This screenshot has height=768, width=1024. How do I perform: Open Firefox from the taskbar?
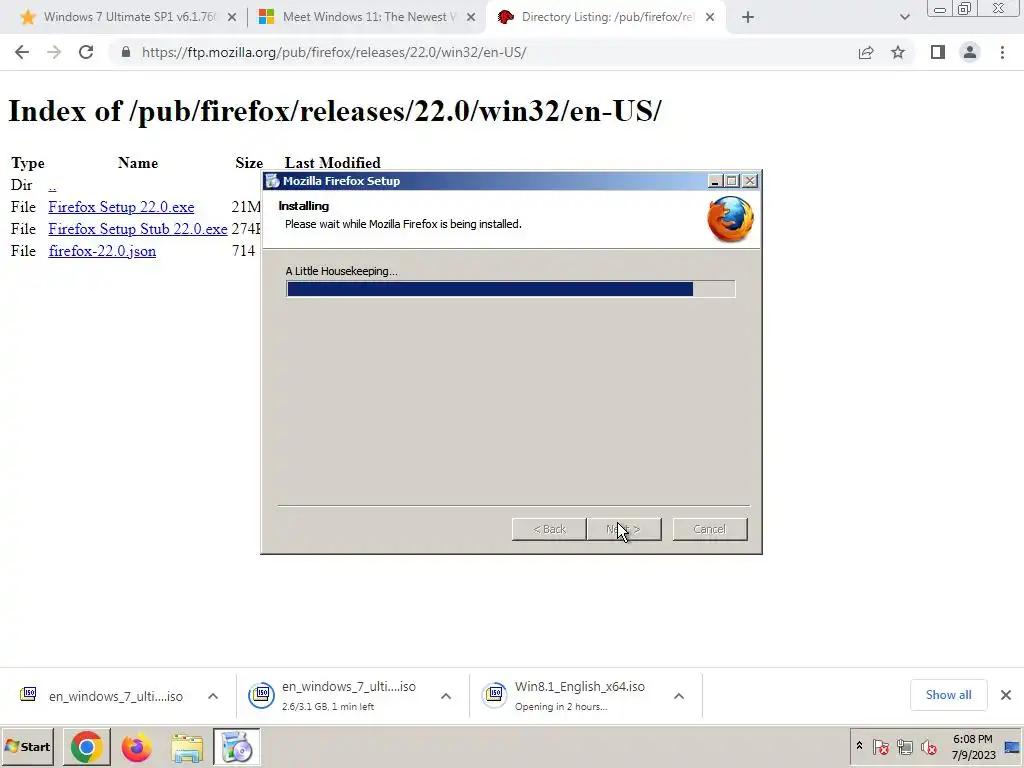pos(136,747)
